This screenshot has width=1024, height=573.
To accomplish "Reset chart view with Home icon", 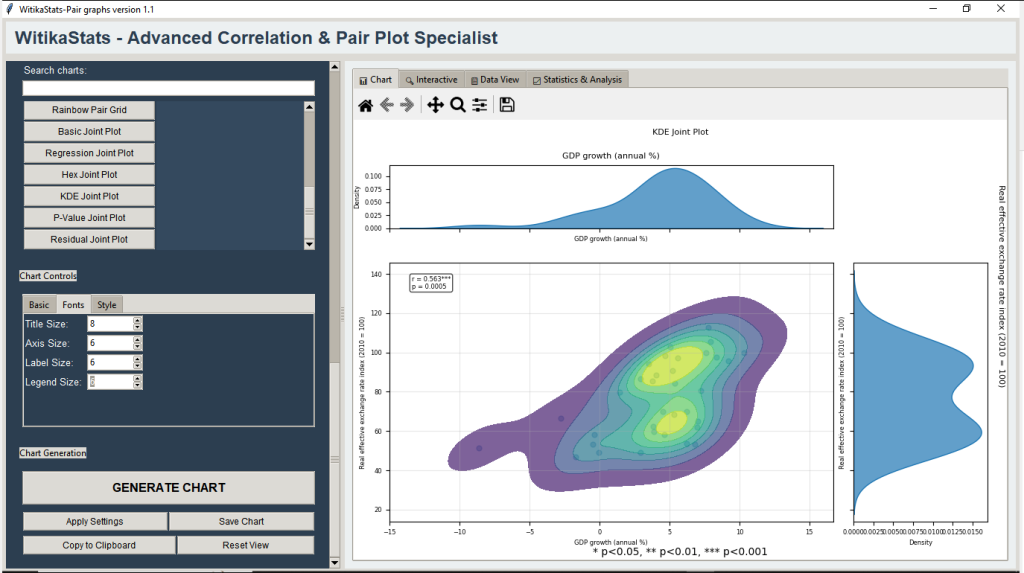I will click(366, 105).
